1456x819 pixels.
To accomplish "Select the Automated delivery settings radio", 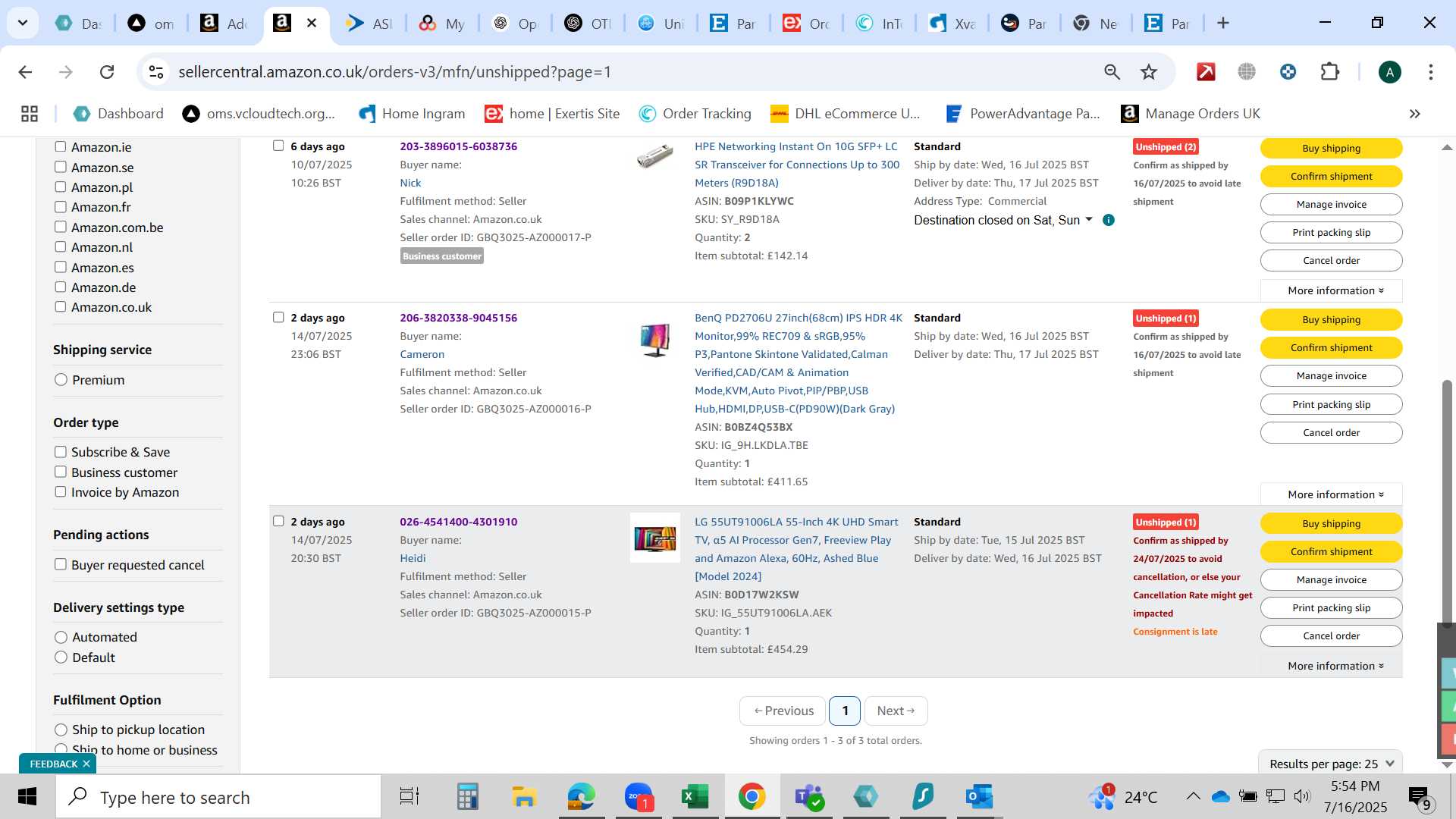I will (61, 637).
